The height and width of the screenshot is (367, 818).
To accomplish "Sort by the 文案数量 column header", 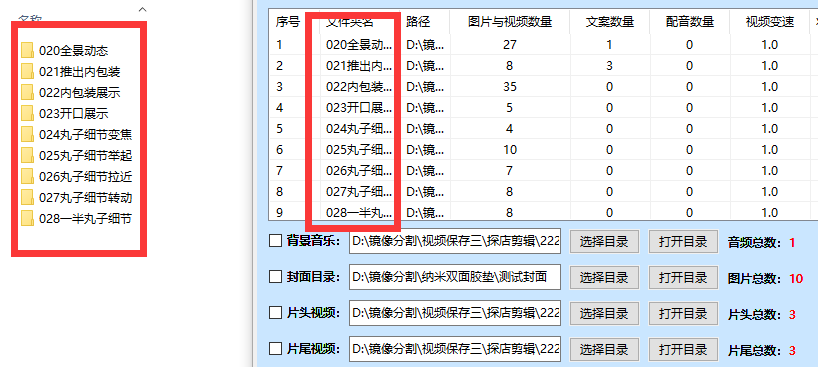I will (609, 22).
